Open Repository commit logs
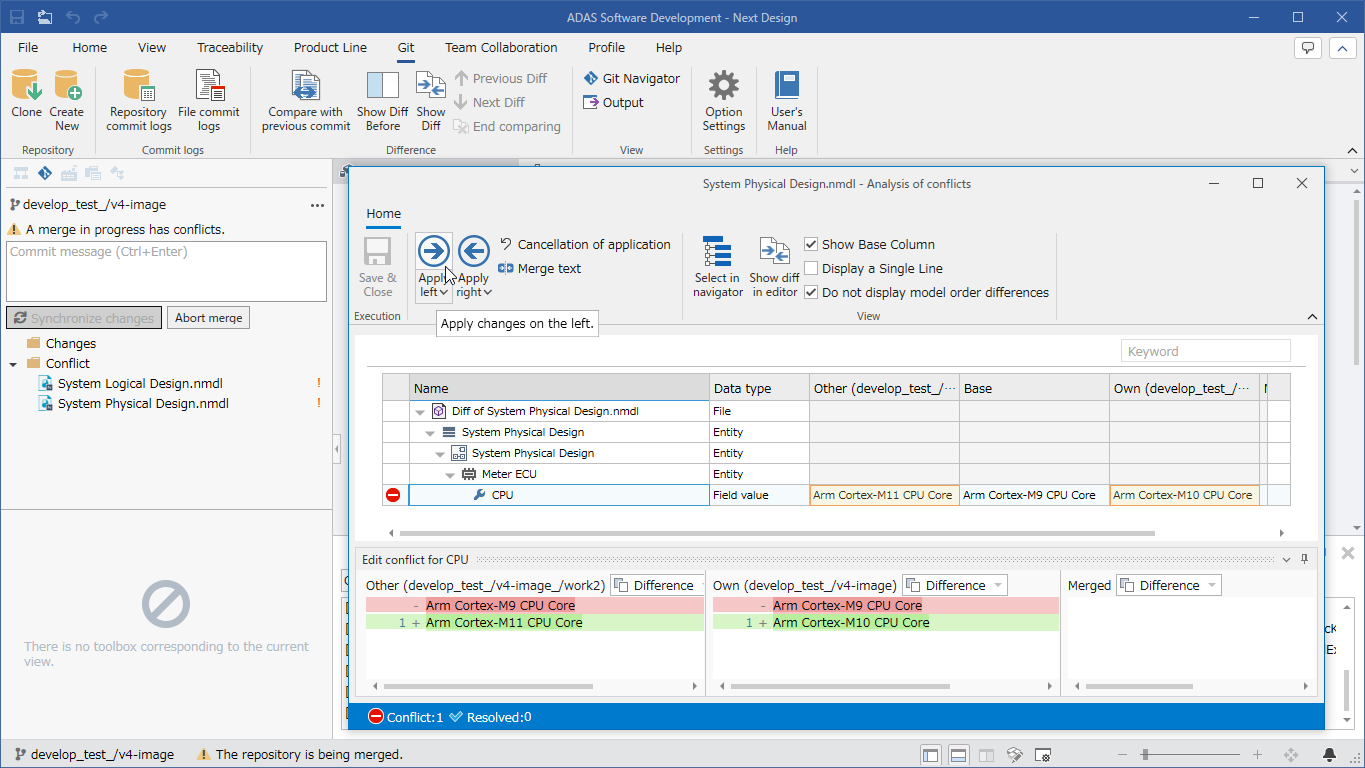Image resolution: width=1365 pixels, height=768 pixels. (x=139, y=100)
